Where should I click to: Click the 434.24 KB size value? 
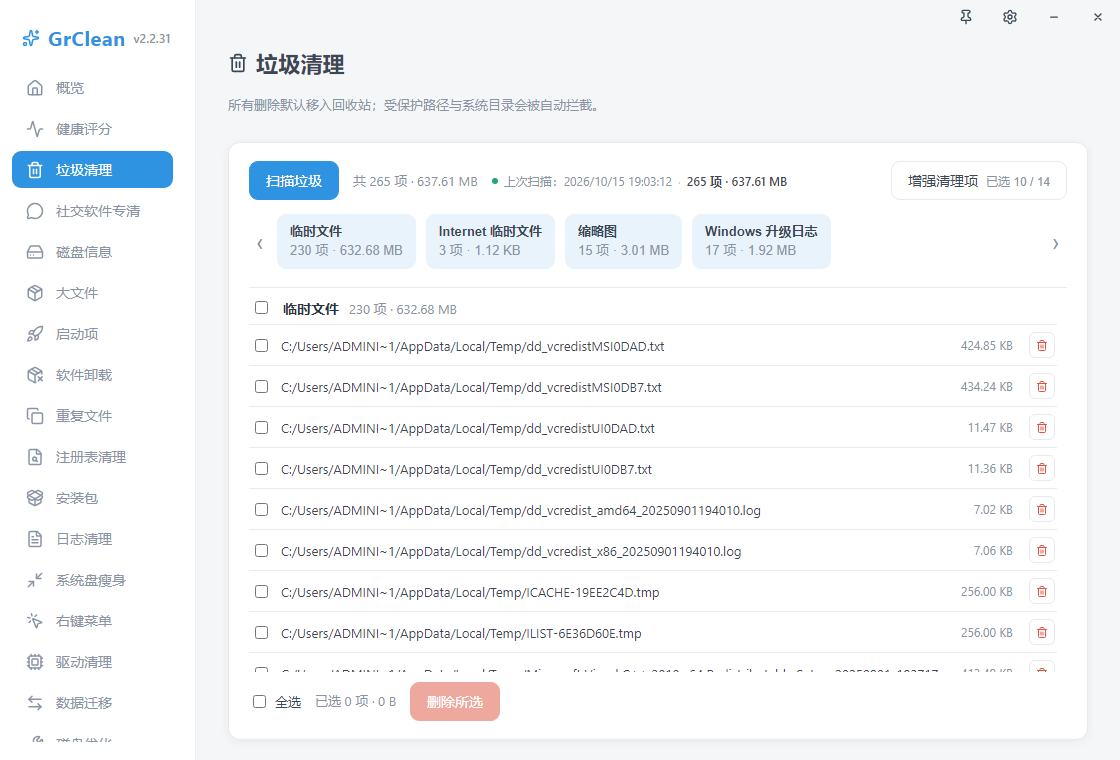click(986, 386)
